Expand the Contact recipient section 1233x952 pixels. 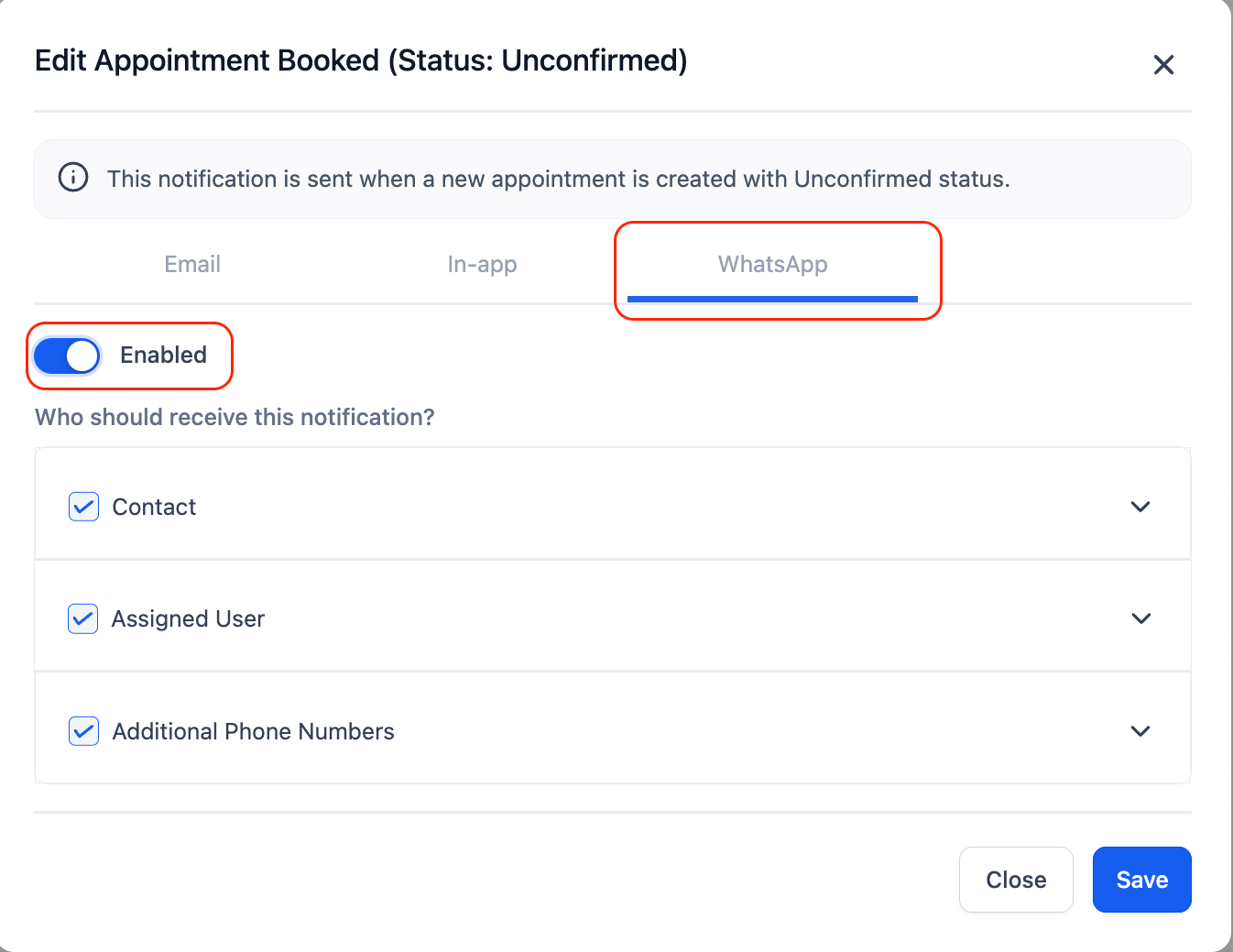coord(1140,507)
